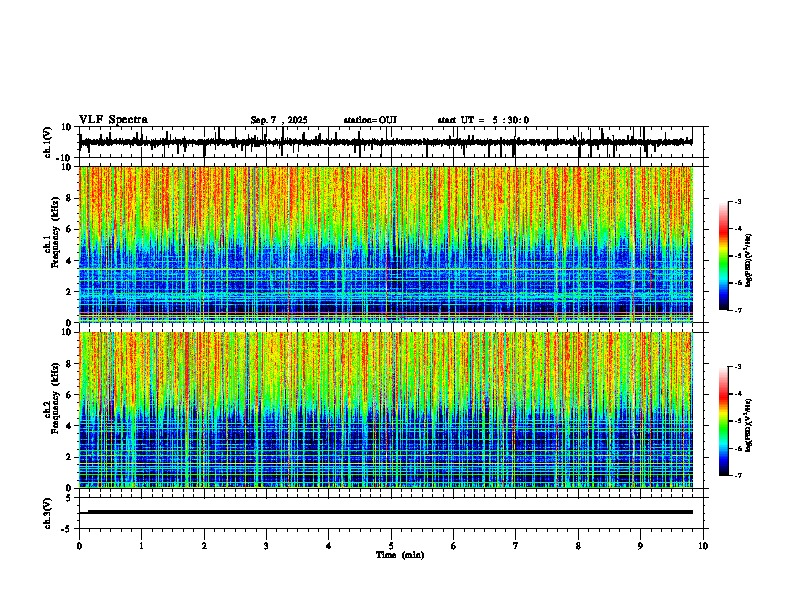Click the "ch.1 Frequency (kHz)" axis label
The height and width of the screenshot is (612, 792).
pyautogui.click(x=52, y=232)
